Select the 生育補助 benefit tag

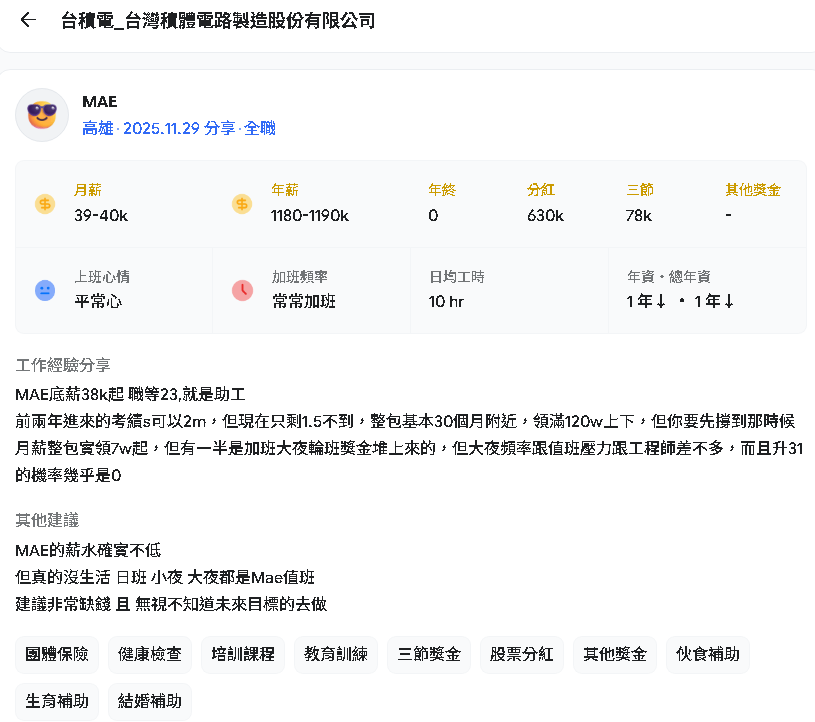(57, 701)
